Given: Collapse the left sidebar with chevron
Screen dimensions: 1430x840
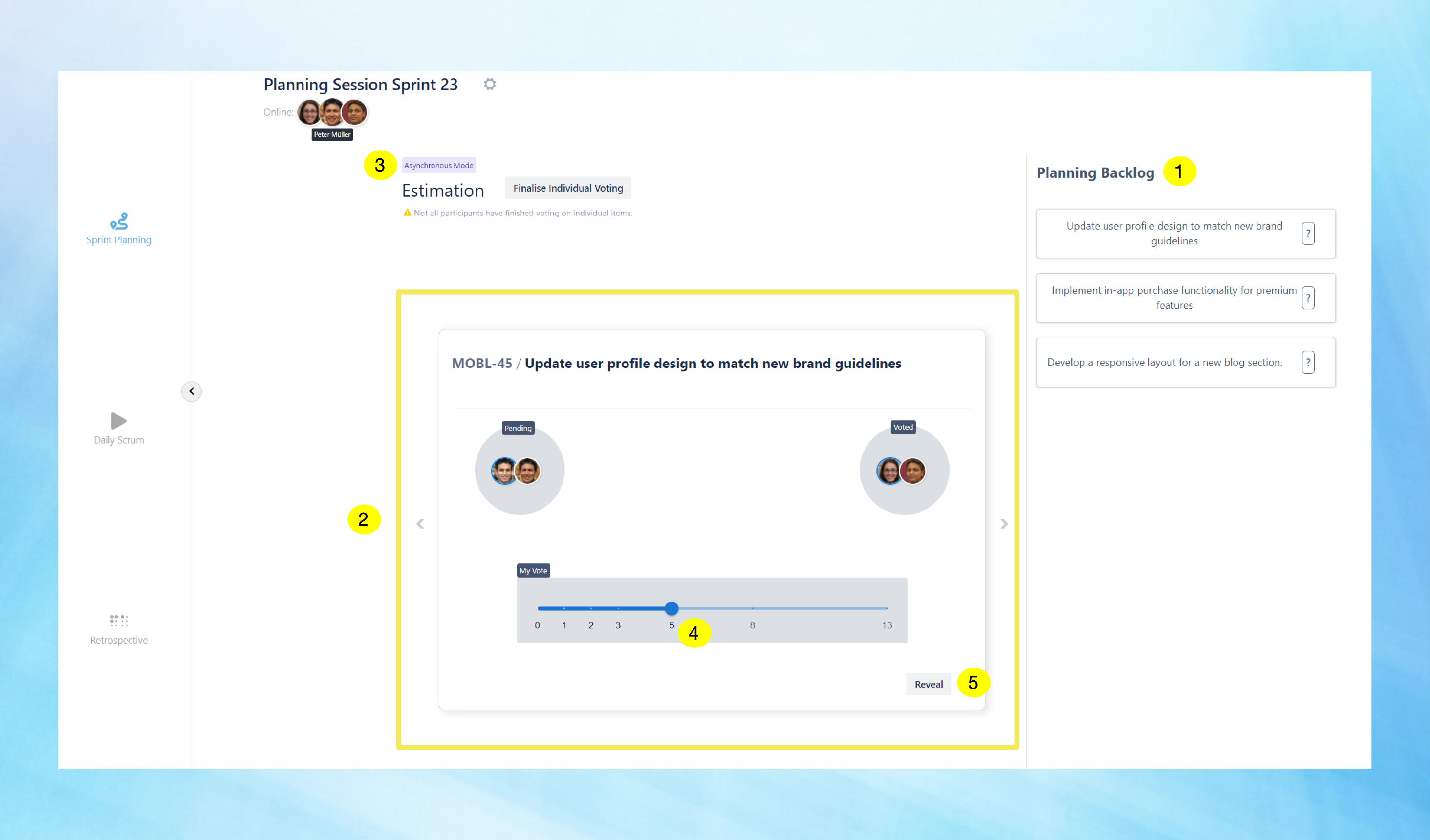Looking at the screenshot, I should [x=191, y=391].
